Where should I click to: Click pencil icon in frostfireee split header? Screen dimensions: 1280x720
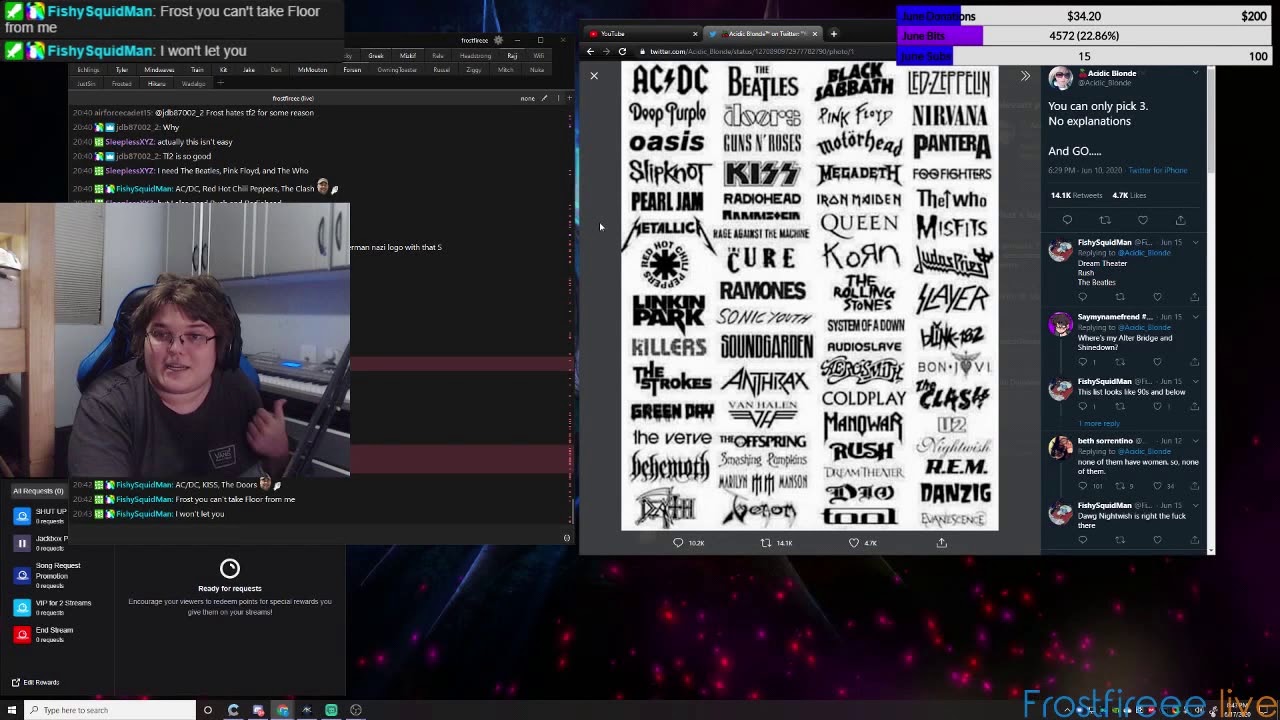pos(544,98)
